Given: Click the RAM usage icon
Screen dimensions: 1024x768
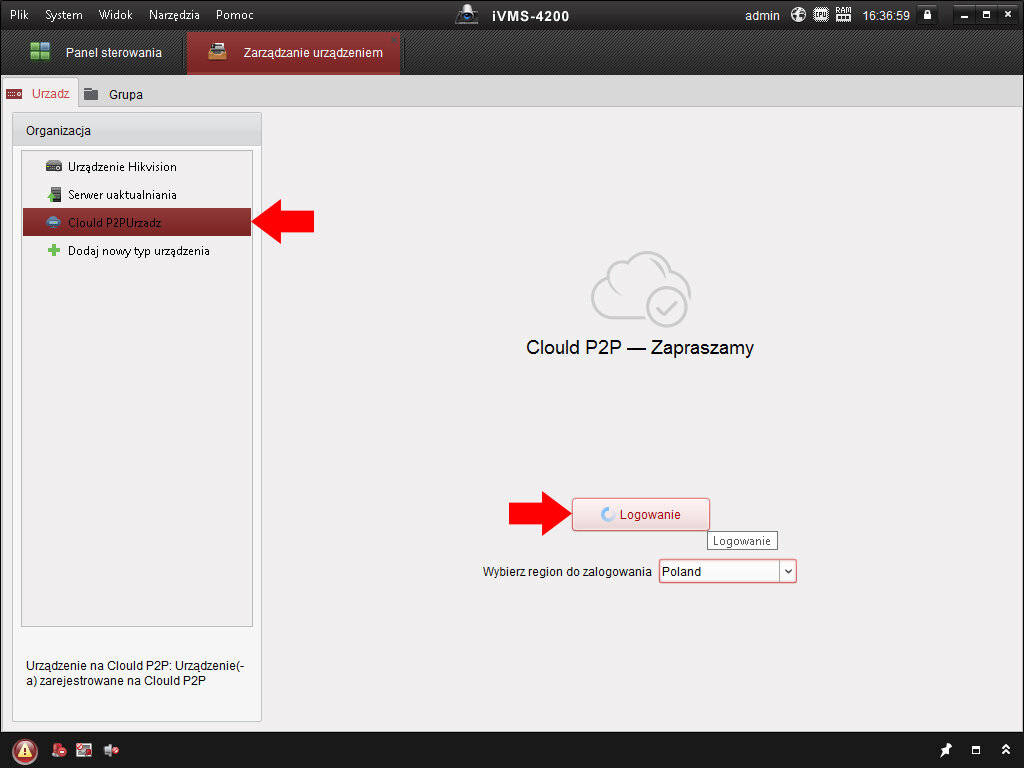Looking at the screenshot, I should (843, 15).
